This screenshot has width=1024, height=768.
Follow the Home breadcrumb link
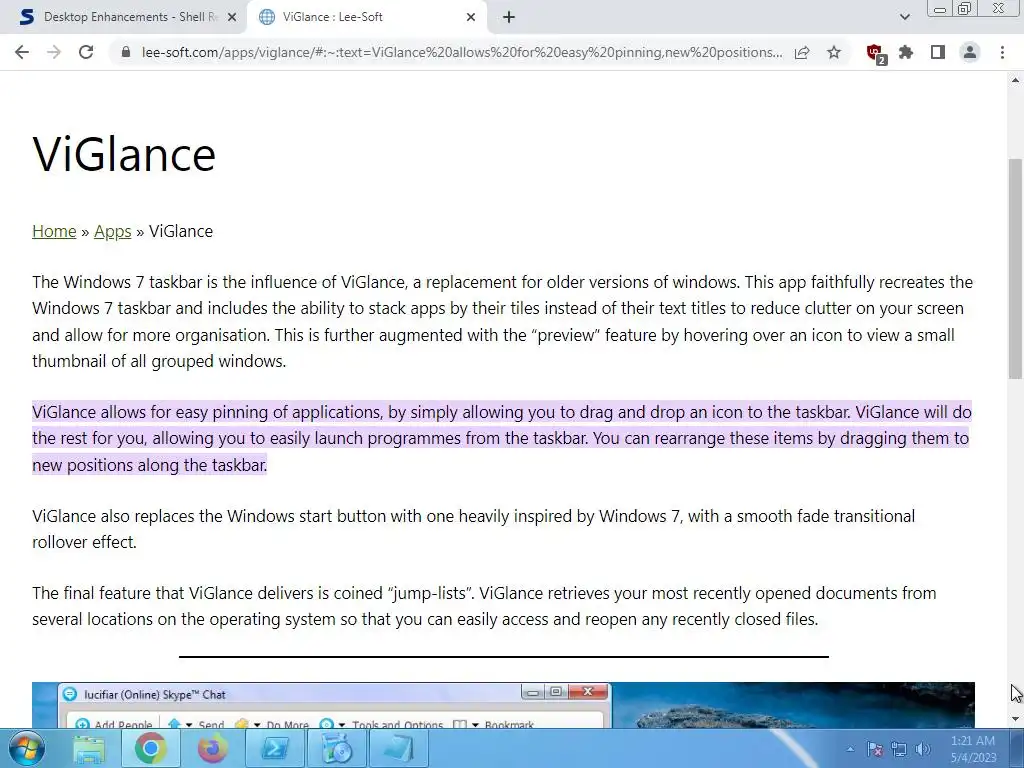tap(54, 231)
